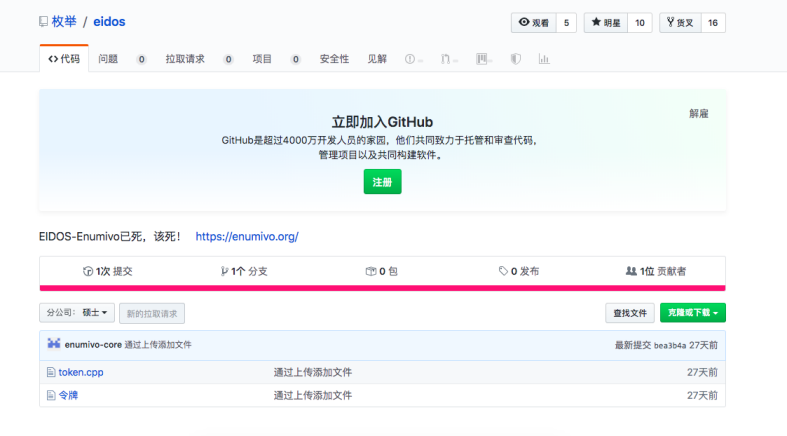The height and width of the screenshot is (436, 787).
Task: Open the https://enumivo.org/ link
Action: point(247,236)
